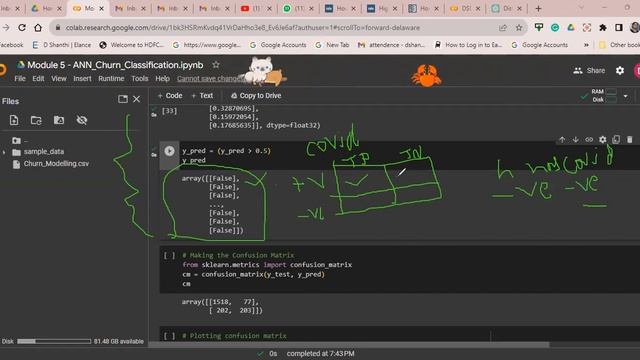Star the notebook Module 5
640x360 pixels.
tap(216, 64)
